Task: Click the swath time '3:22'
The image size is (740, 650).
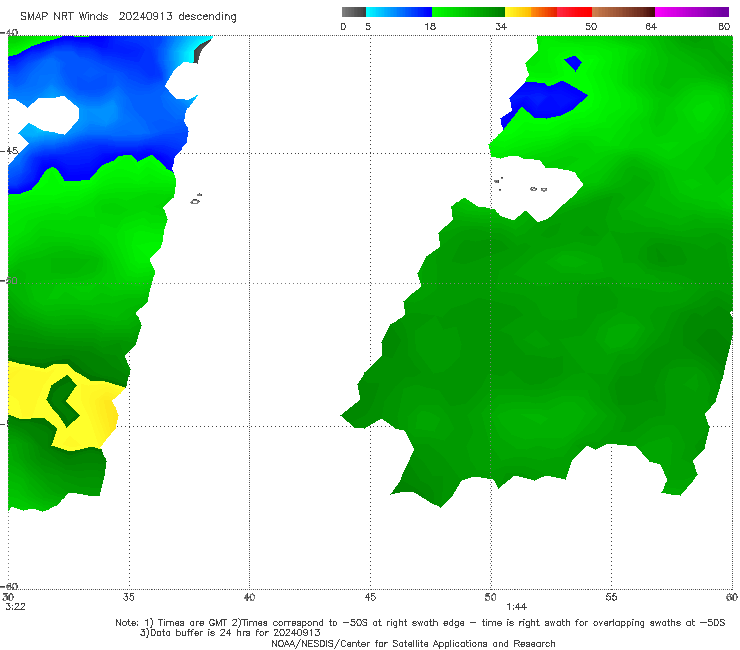Action: pos(15,607)
